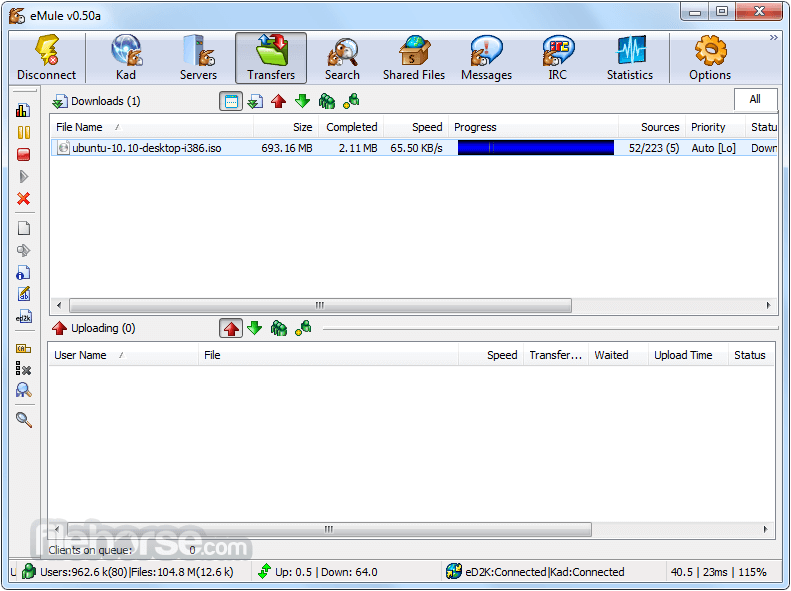The width and height of the screenshot is (791, 591).
Task: Click the edit comments pencil icon
Action: coord(23,294)
